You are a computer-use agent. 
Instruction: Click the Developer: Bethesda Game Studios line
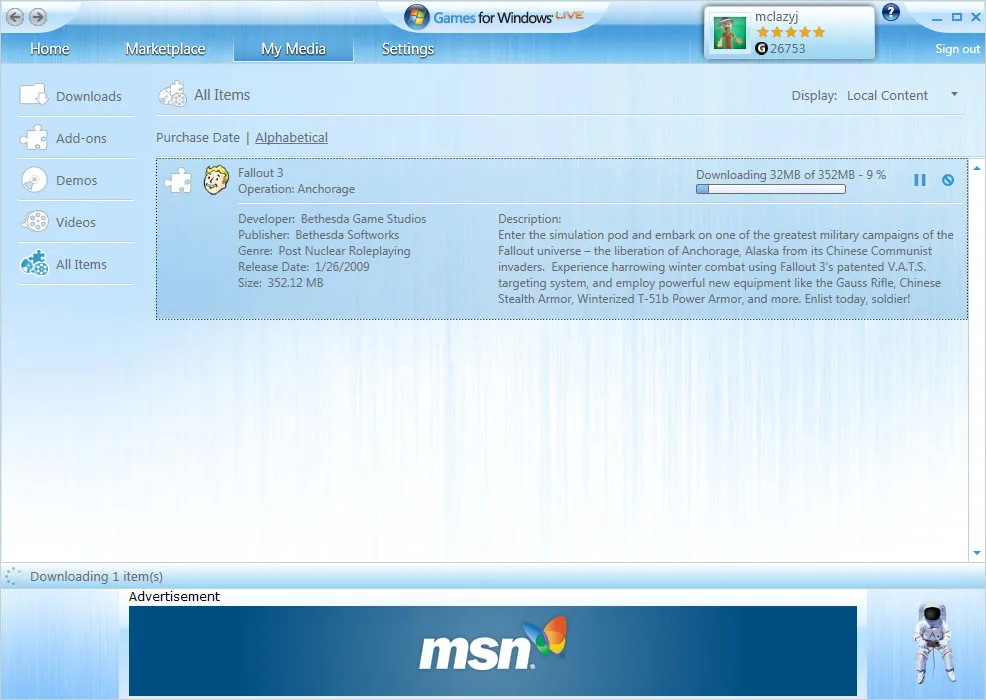[x=332, y=219]
